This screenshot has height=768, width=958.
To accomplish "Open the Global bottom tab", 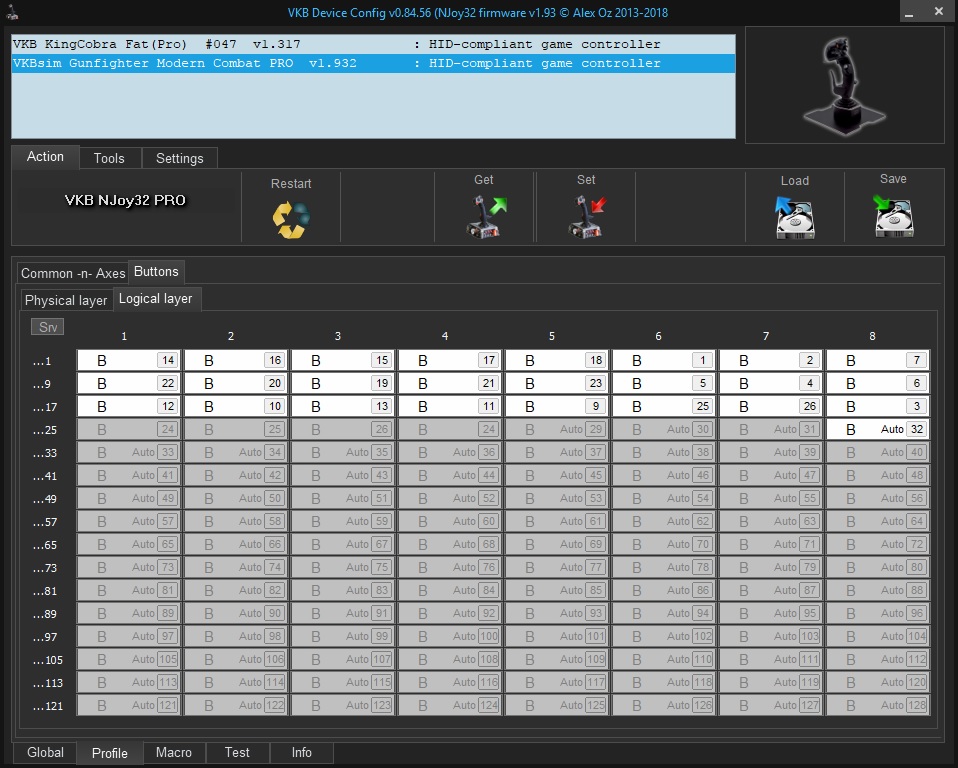I will [x=45, y=753].
